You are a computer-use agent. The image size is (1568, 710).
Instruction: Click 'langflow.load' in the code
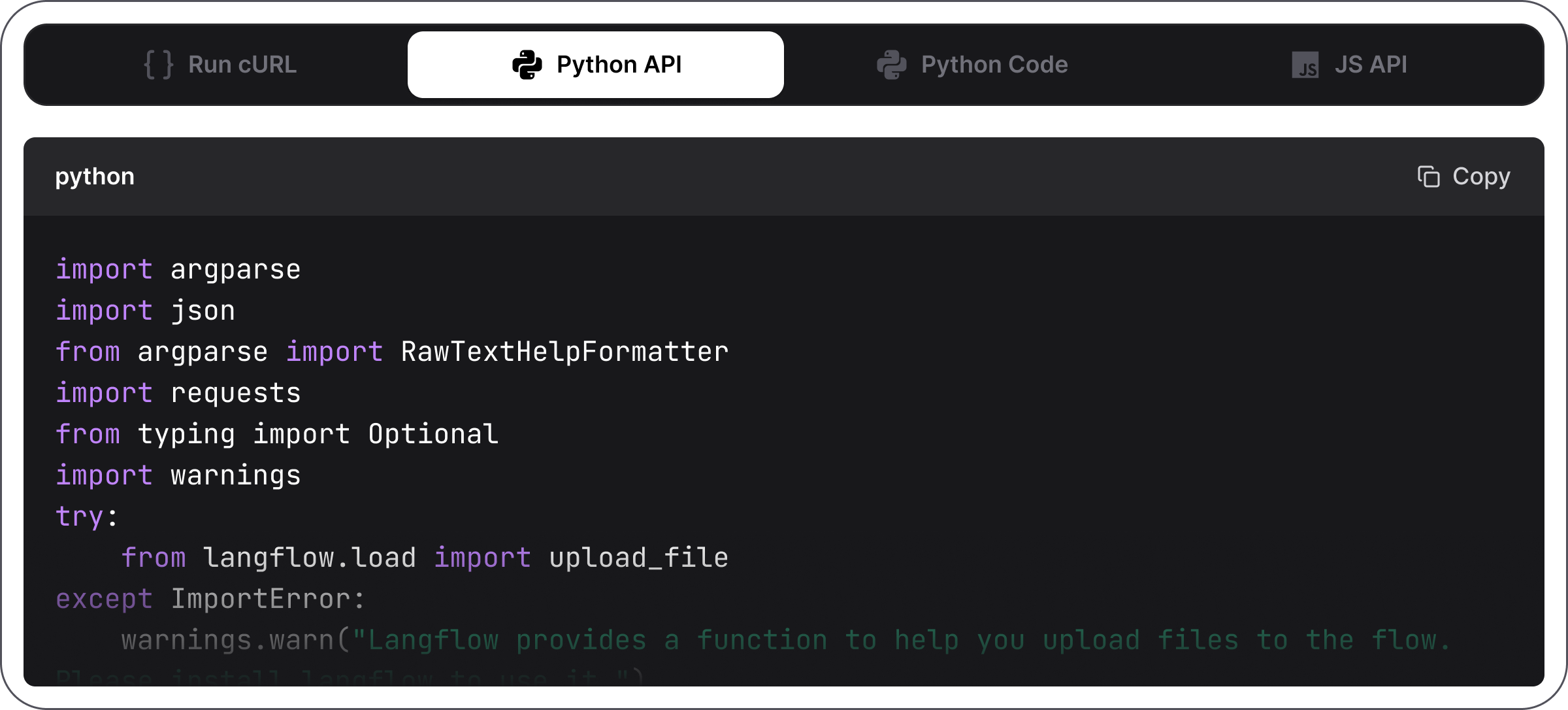coord(310,558)
